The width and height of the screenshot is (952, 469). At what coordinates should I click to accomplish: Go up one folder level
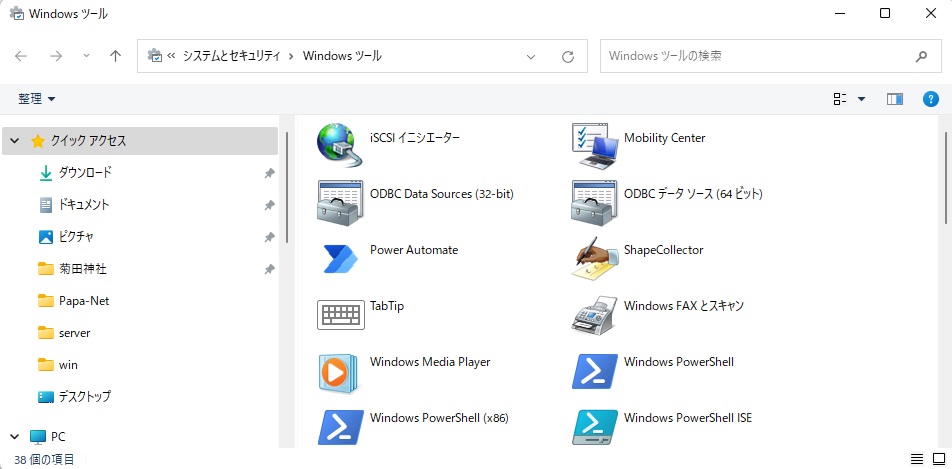tap(115, 56)
